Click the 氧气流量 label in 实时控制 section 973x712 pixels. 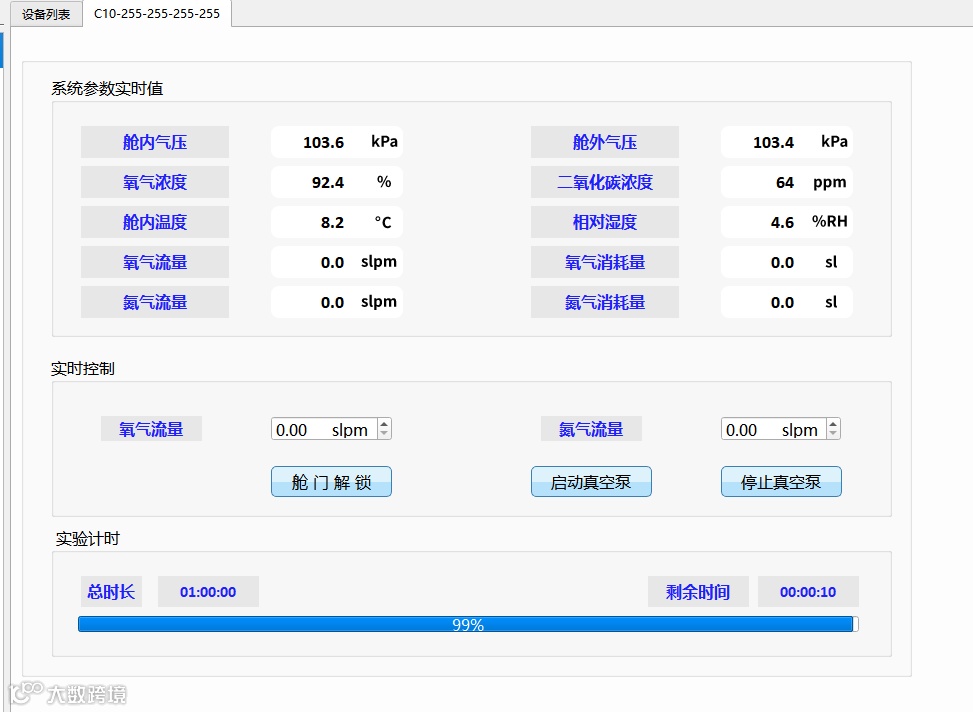coord(151,428)
